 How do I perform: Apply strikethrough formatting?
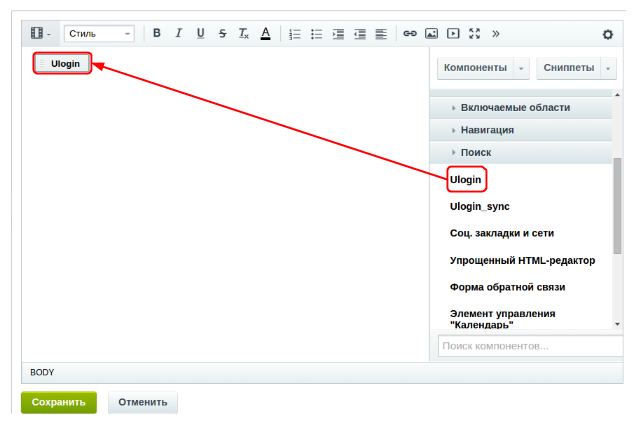click(x=222, y=33)
